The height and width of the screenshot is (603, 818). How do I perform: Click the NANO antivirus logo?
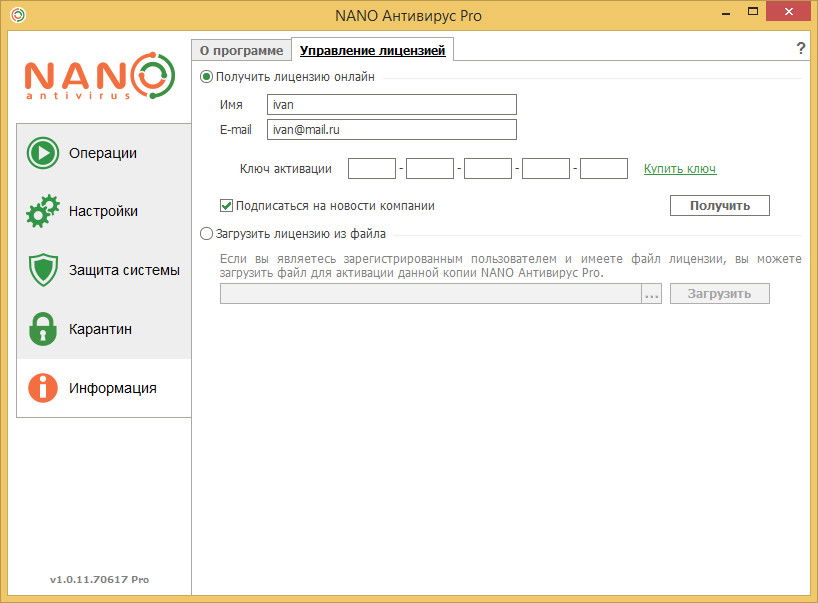[x=100, y=76]
